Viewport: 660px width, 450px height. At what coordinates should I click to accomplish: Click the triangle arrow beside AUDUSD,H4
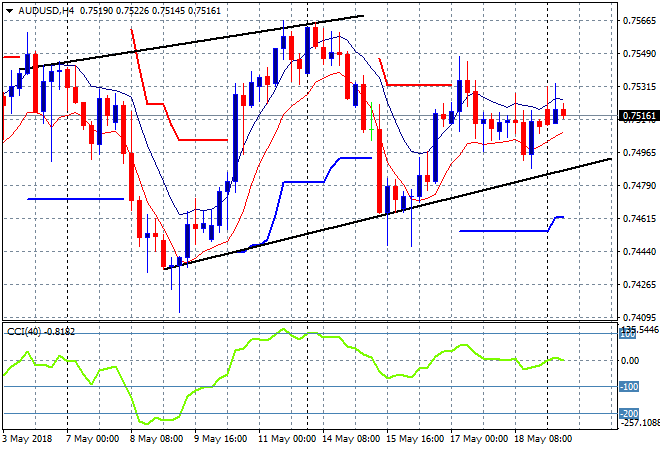coord(9,11)
